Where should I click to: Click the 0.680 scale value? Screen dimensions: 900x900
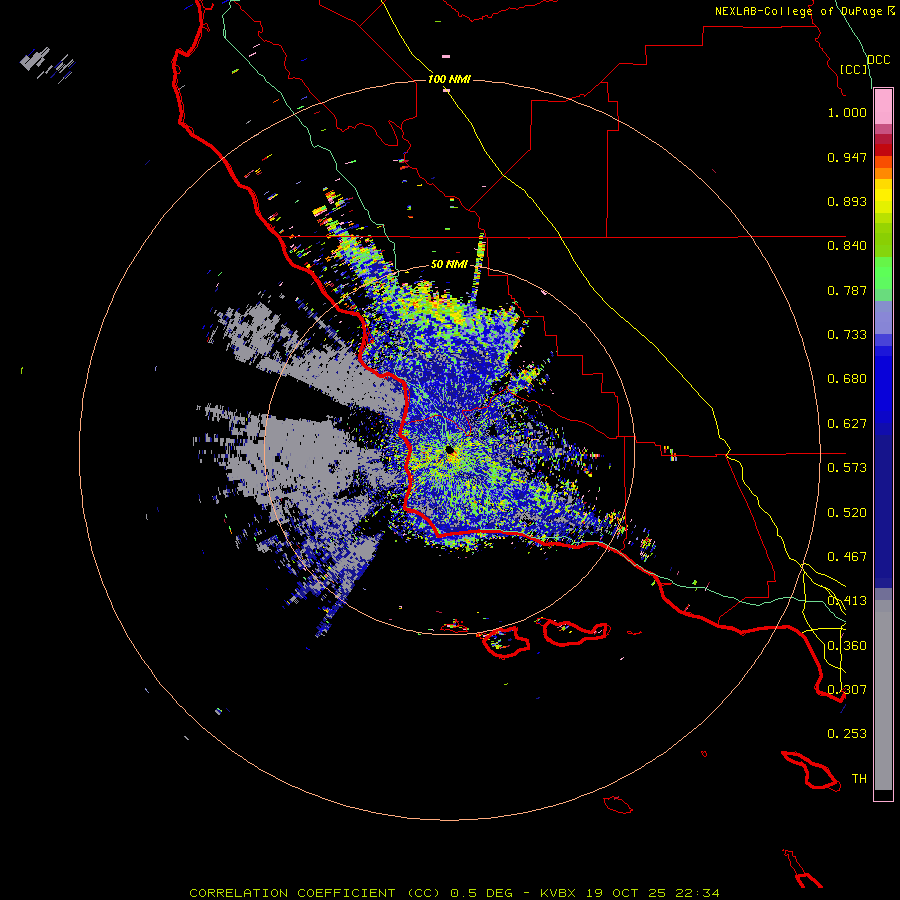[847, 379]
